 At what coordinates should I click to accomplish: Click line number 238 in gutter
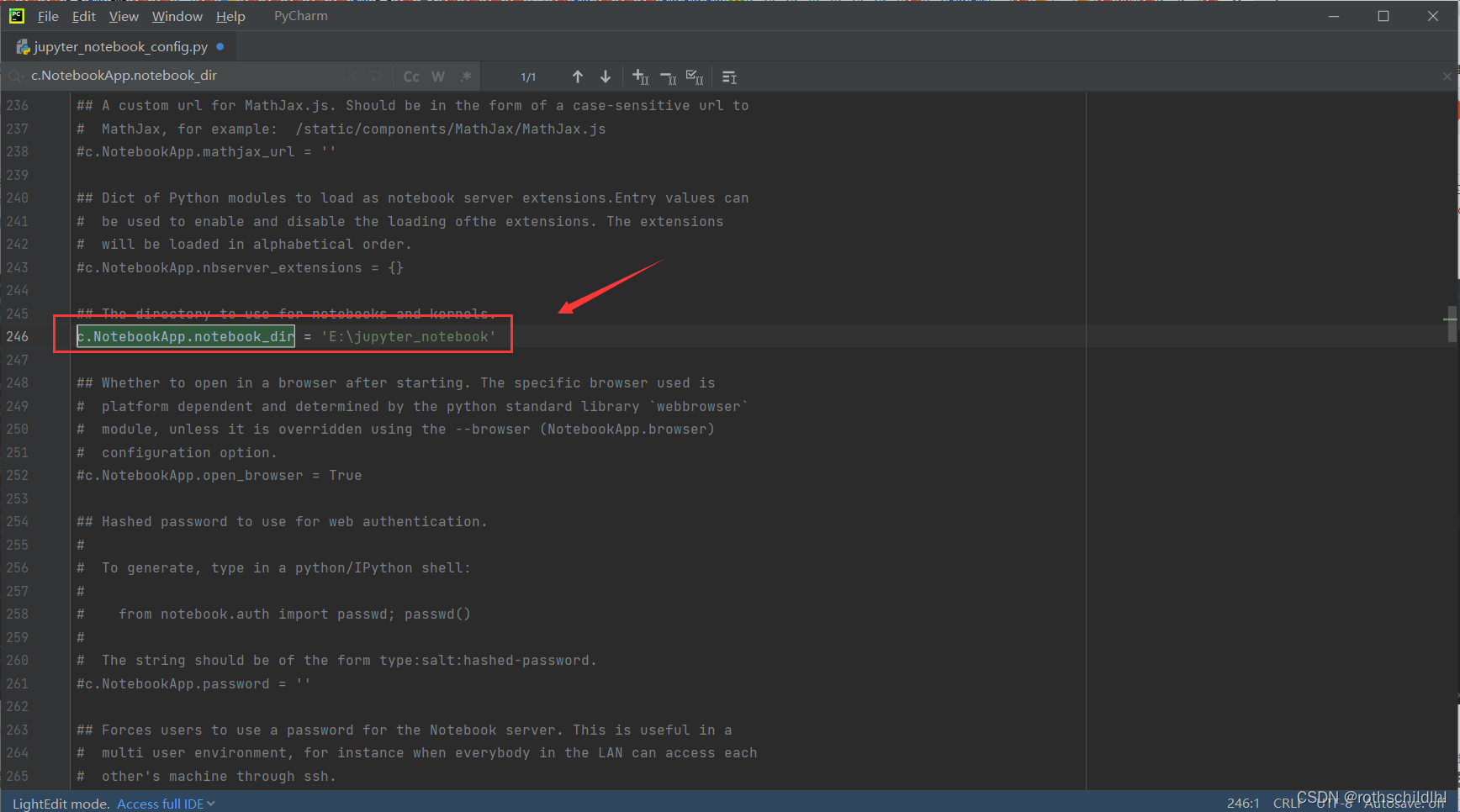17,151
